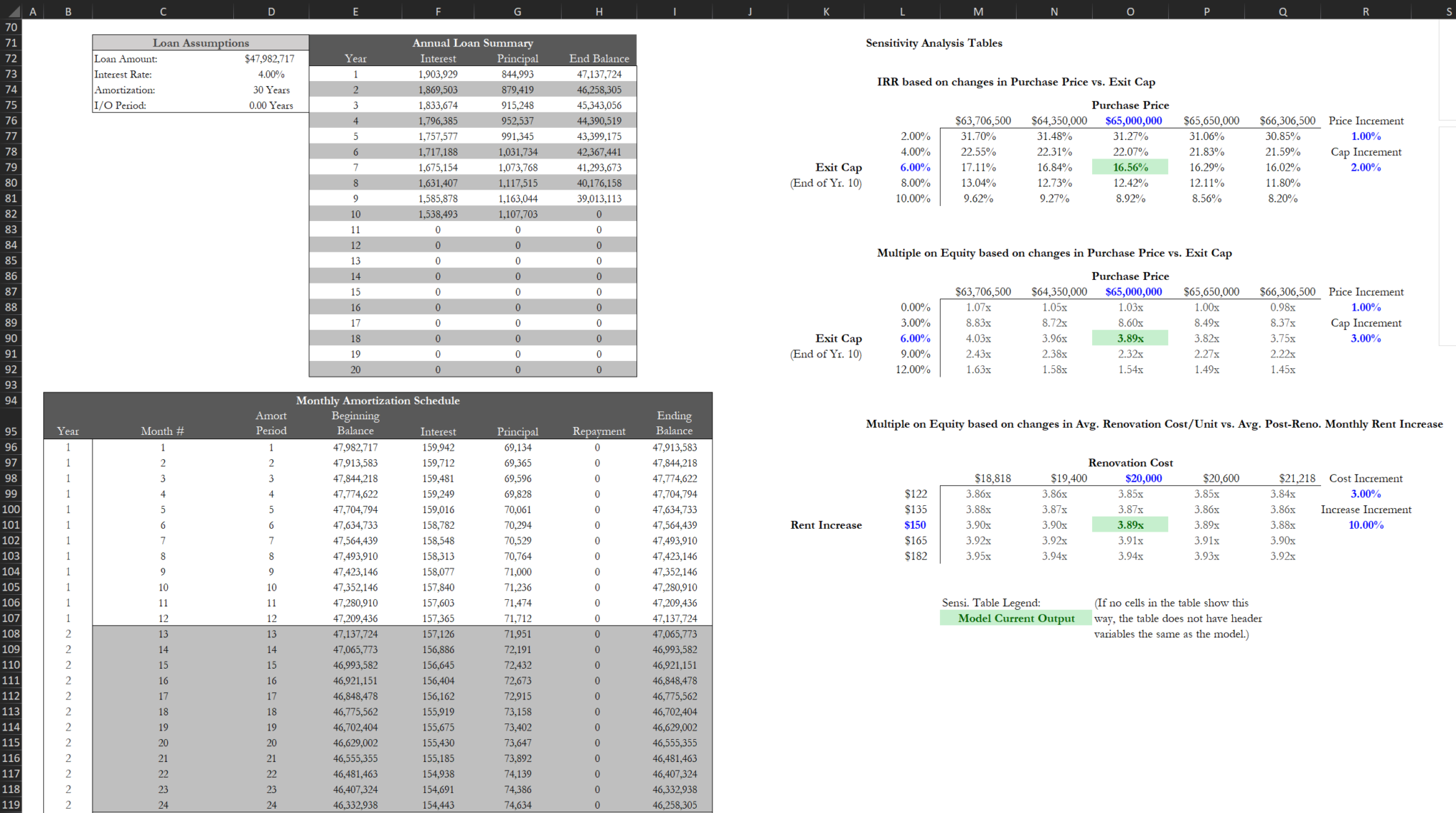The height and width of the screenshot is (813, 1456).
Task: Click the Interest Rate value 4.00%
Action: click(271, 75)
